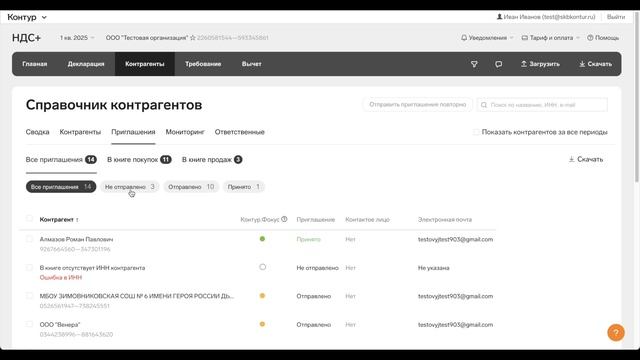Open the filter funnel icon in navbar
The height and width of the screenshot is (360, 640).
(474, 64)
